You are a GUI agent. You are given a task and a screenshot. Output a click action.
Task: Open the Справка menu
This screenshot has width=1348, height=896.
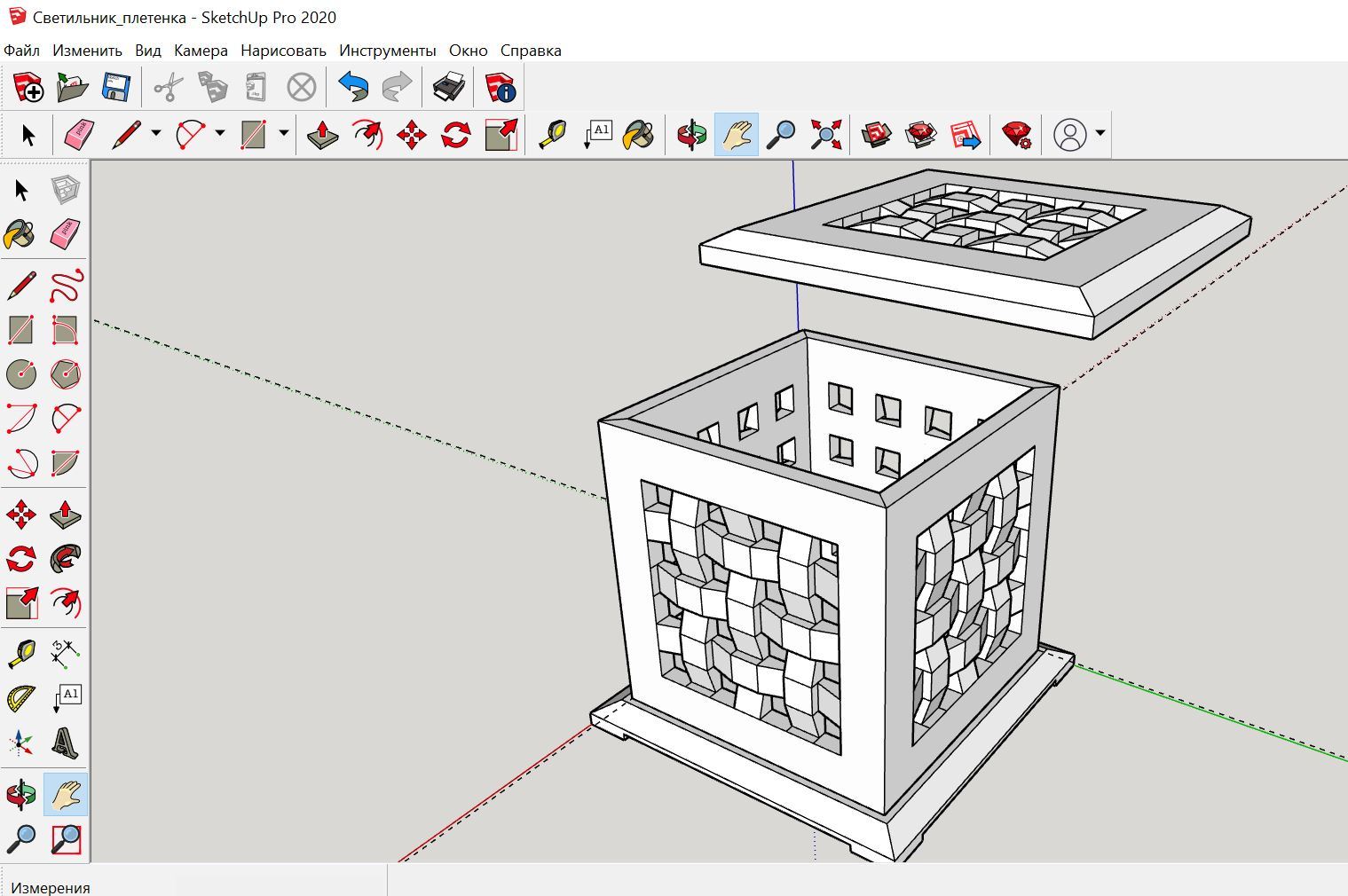531,51
